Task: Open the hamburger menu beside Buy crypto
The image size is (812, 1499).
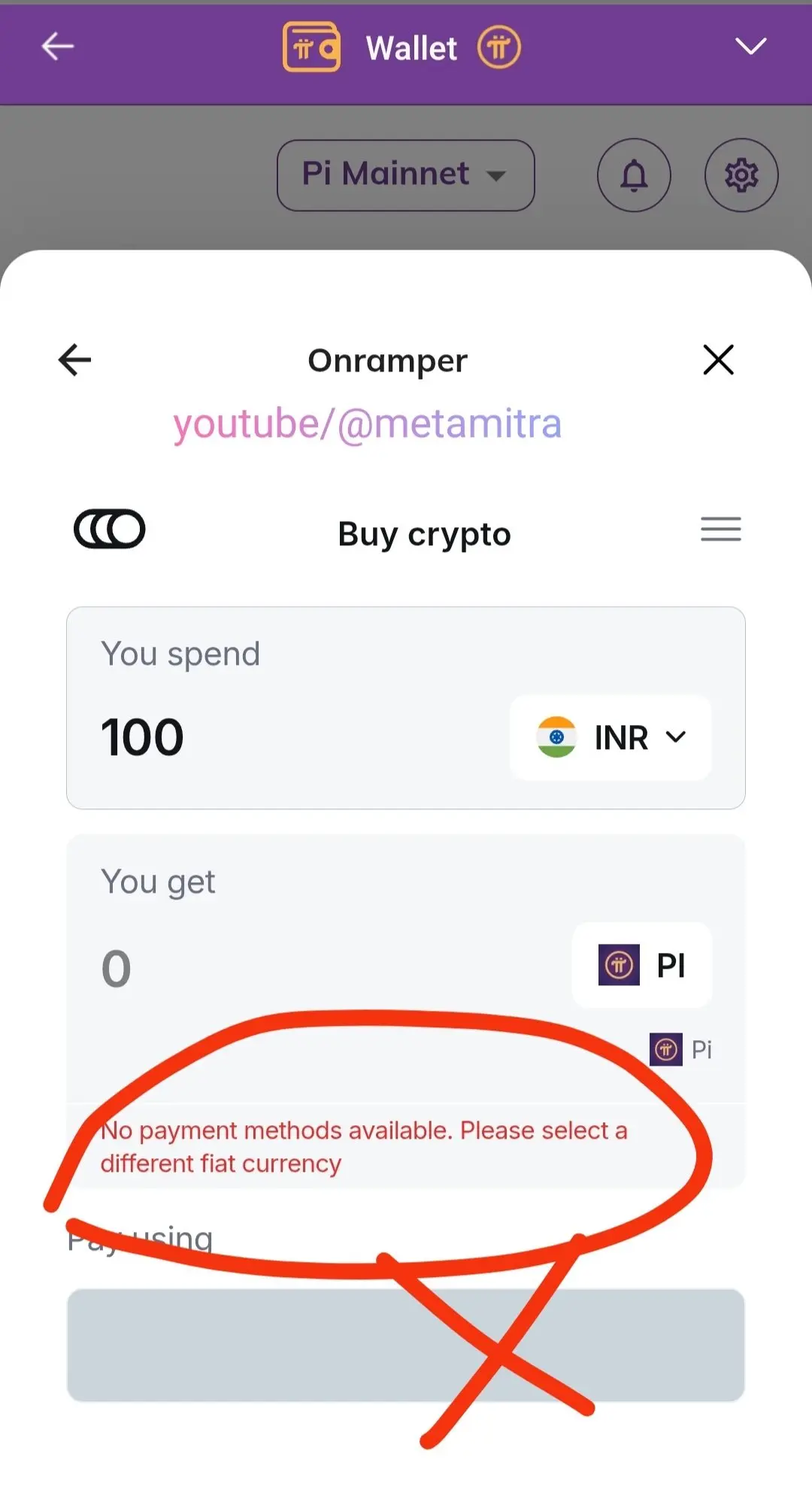Action: coord(721,530)
